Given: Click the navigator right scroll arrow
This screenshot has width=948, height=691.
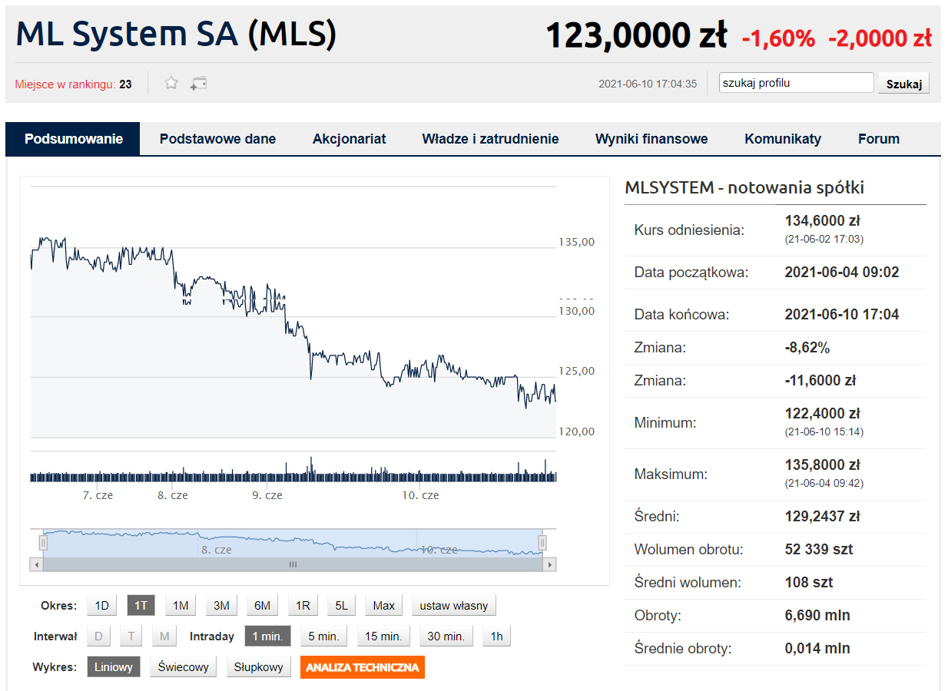Looking at the screenshot, I should click(x=549, y=565).
